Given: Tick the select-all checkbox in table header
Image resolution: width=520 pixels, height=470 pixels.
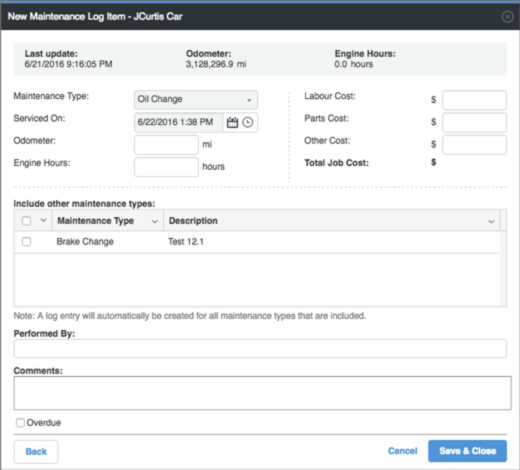Looking at the screenshot, I should pos(26,221).
